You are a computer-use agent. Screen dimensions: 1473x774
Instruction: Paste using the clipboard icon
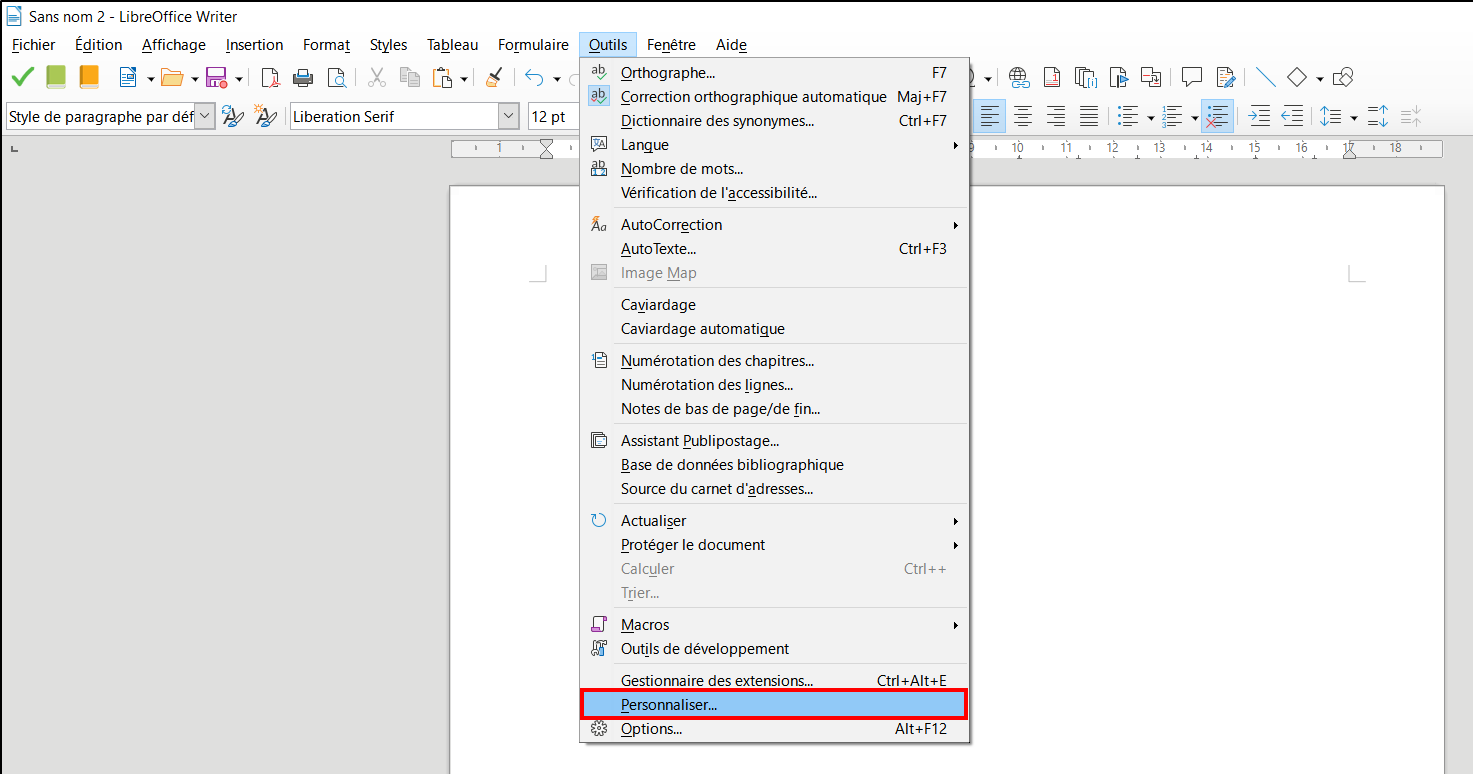(x=443, y=77)
